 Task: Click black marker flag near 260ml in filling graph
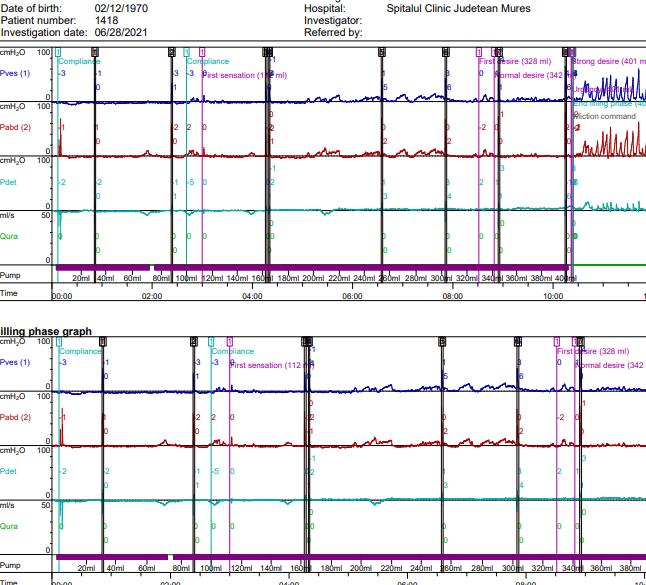tap(442, 341)
